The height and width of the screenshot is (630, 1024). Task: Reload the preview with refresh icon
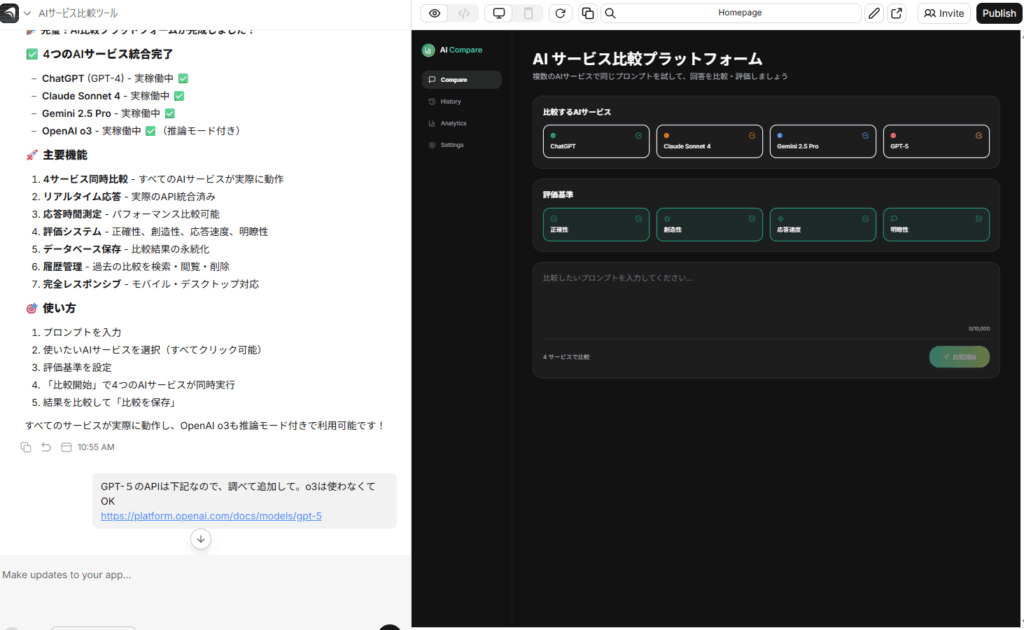[x=560, y=13]
